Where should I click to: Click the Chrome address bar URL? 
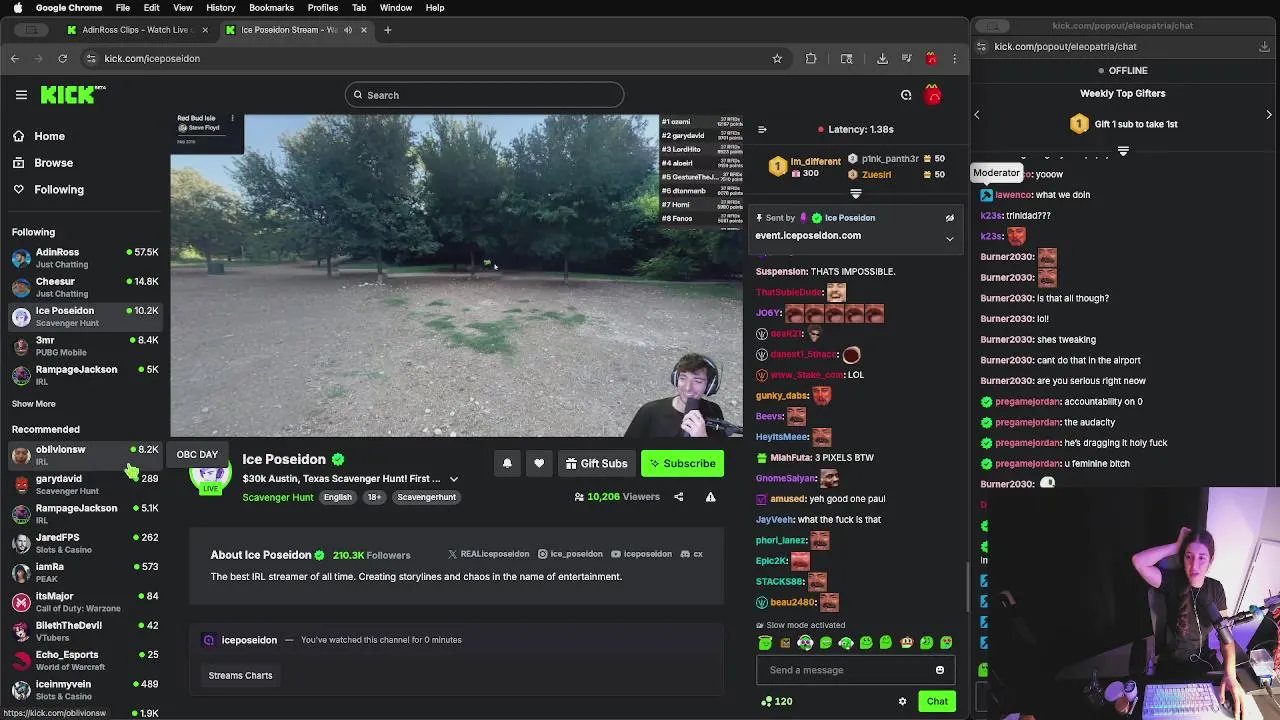coord(152,59)
